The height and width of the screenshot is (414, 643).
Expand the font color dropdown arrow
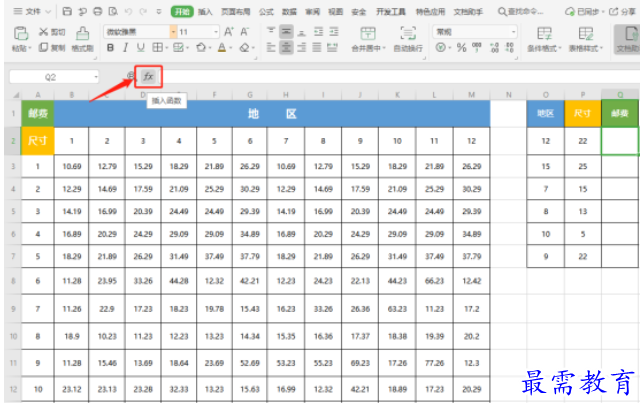(230, 48)
